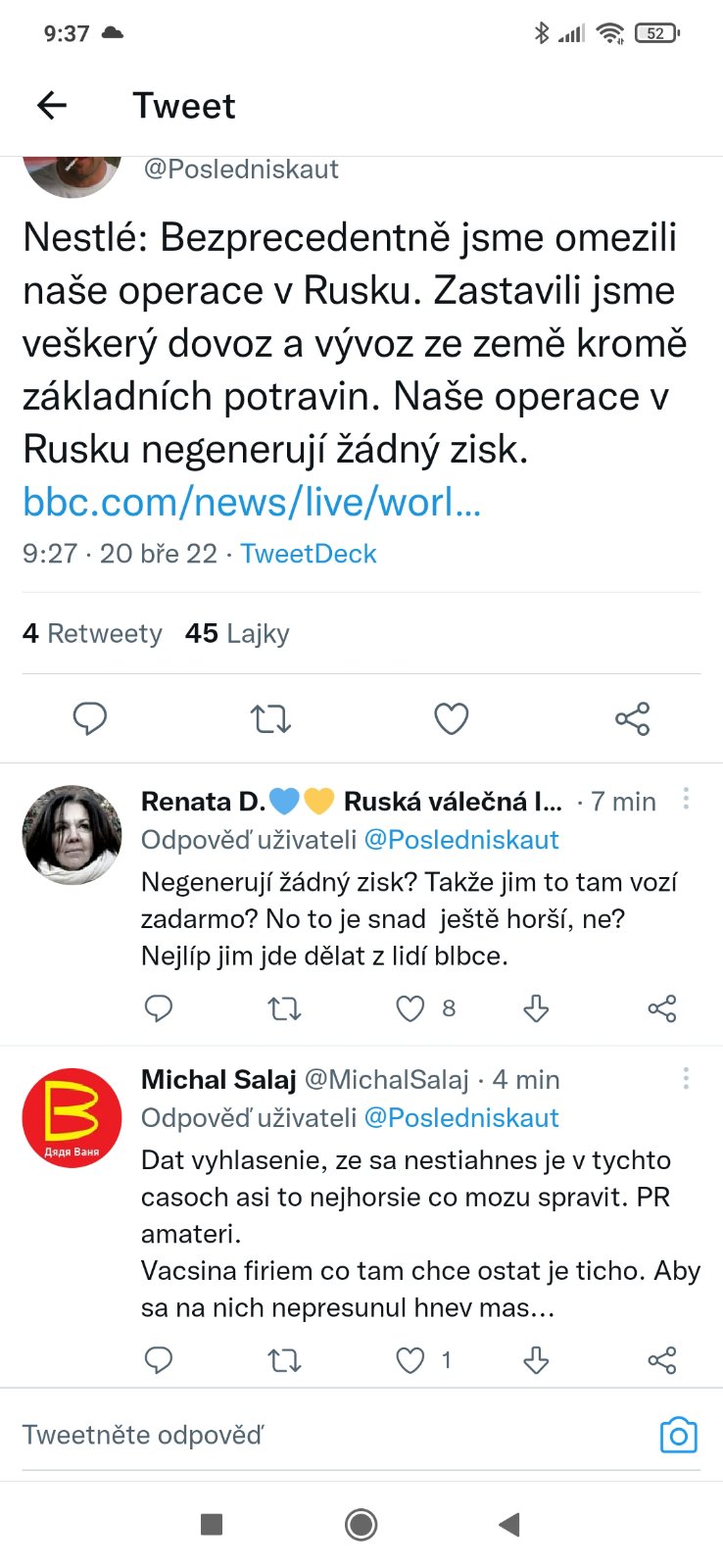Viewport: 723px width, 1568px height.
Task: View the 45 Lajky list
Action: coord(237,634)
